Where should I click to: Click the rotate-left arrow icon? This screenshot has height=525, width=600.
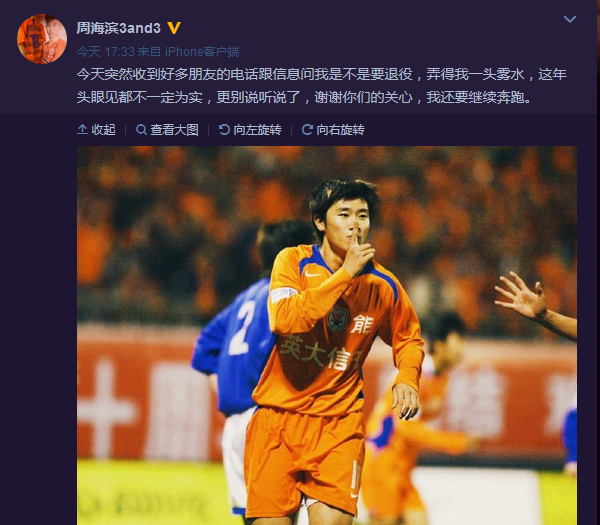(224, 130)
